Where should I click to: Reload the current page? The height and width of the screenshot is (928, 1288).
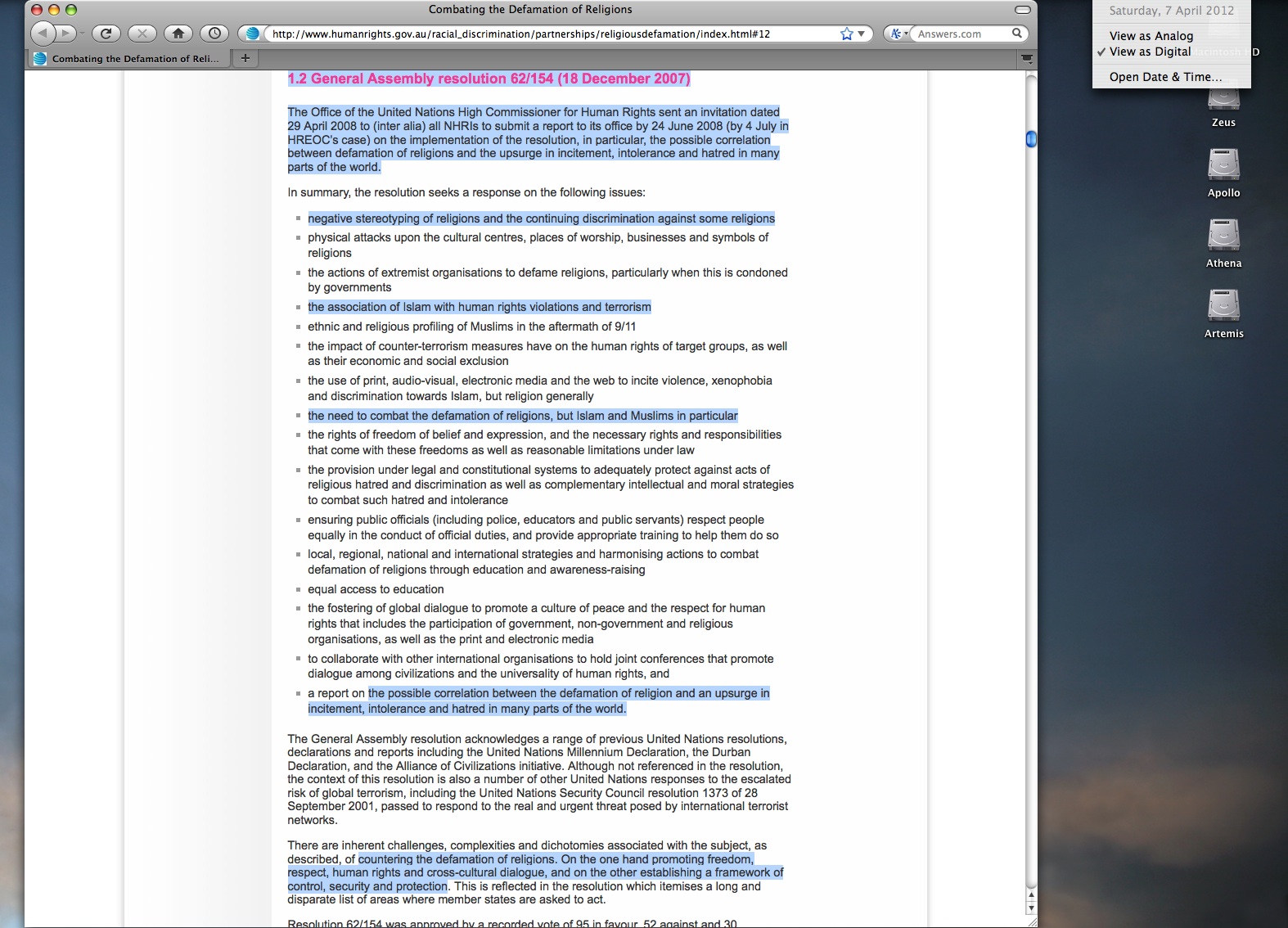[x=106, y=34]
